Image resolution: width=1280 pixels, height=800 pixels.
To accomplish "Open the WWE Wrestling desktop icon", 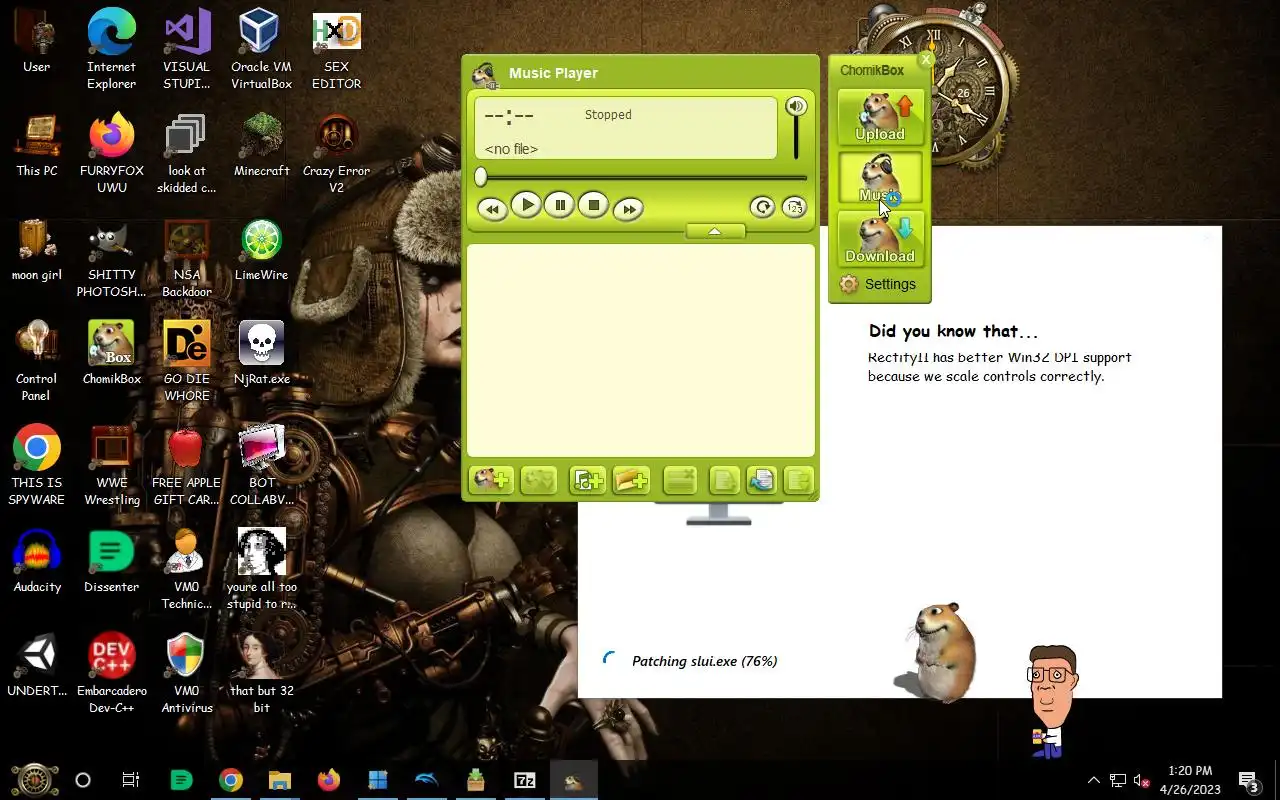I will pos(112,465).
